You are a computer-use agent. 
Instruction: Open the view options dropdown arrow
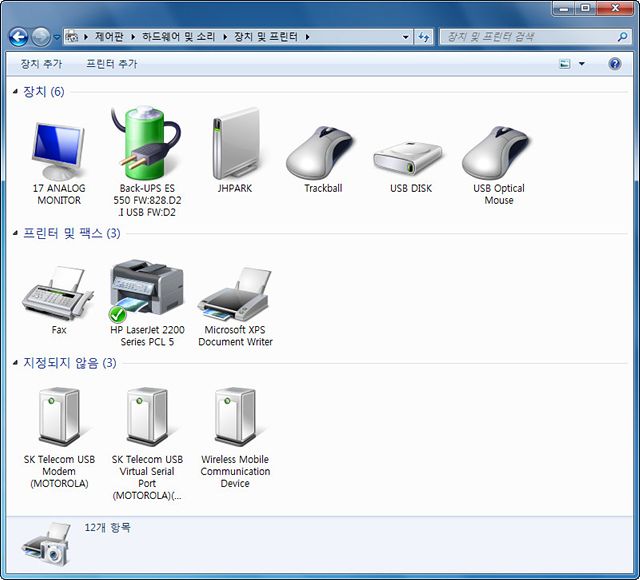pos(582,64)
